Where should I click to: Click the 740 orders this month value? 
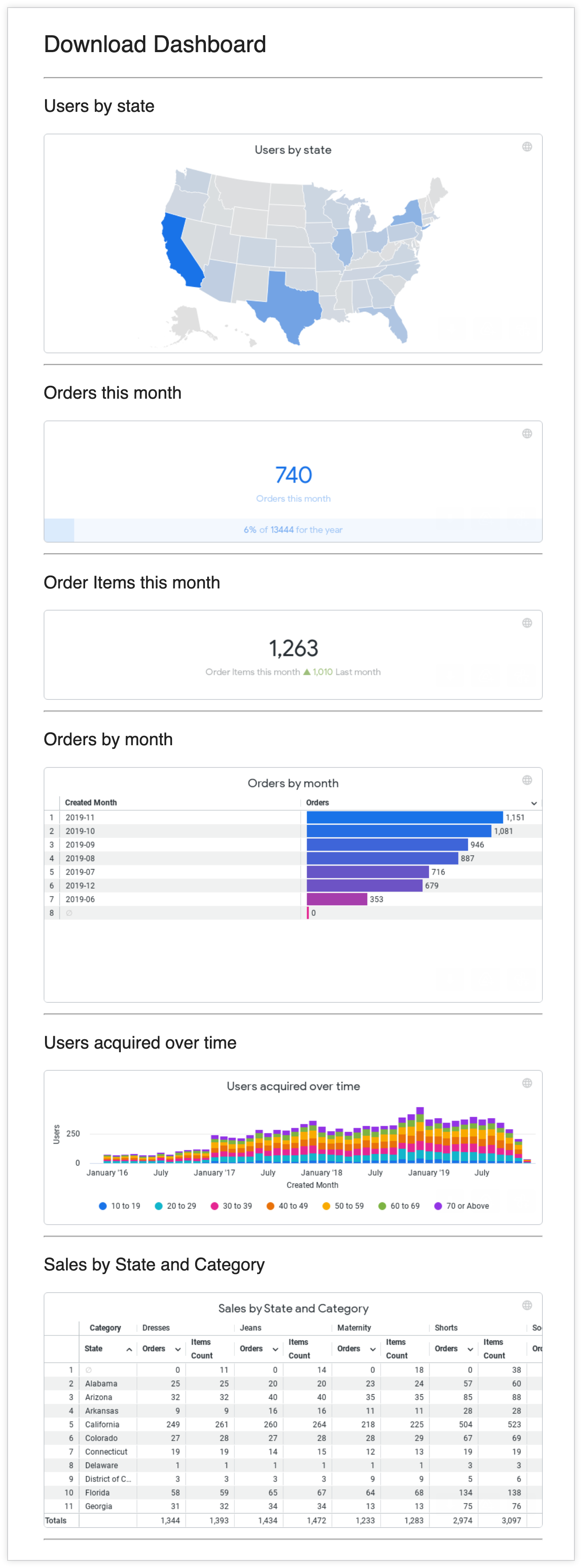coord(293,475)
